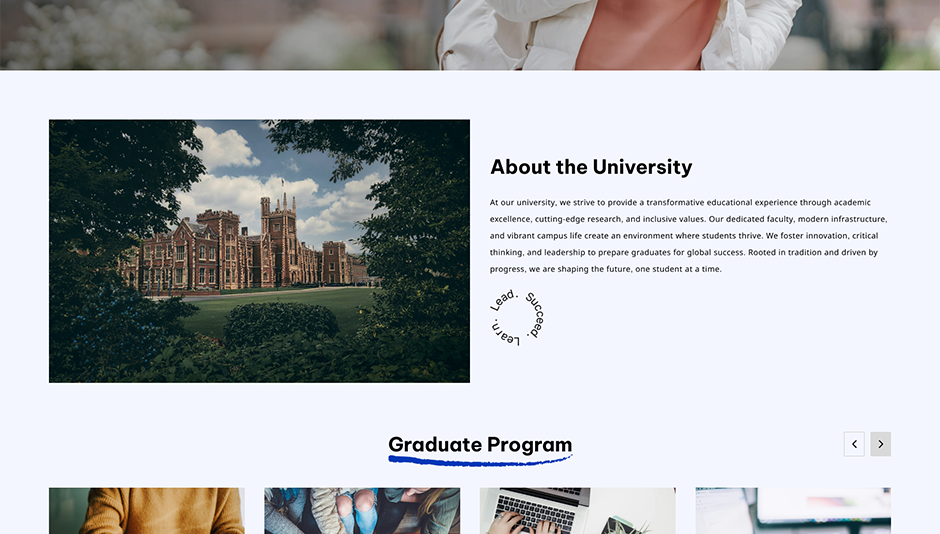Open the blurred monitor program card

point(793,511)
